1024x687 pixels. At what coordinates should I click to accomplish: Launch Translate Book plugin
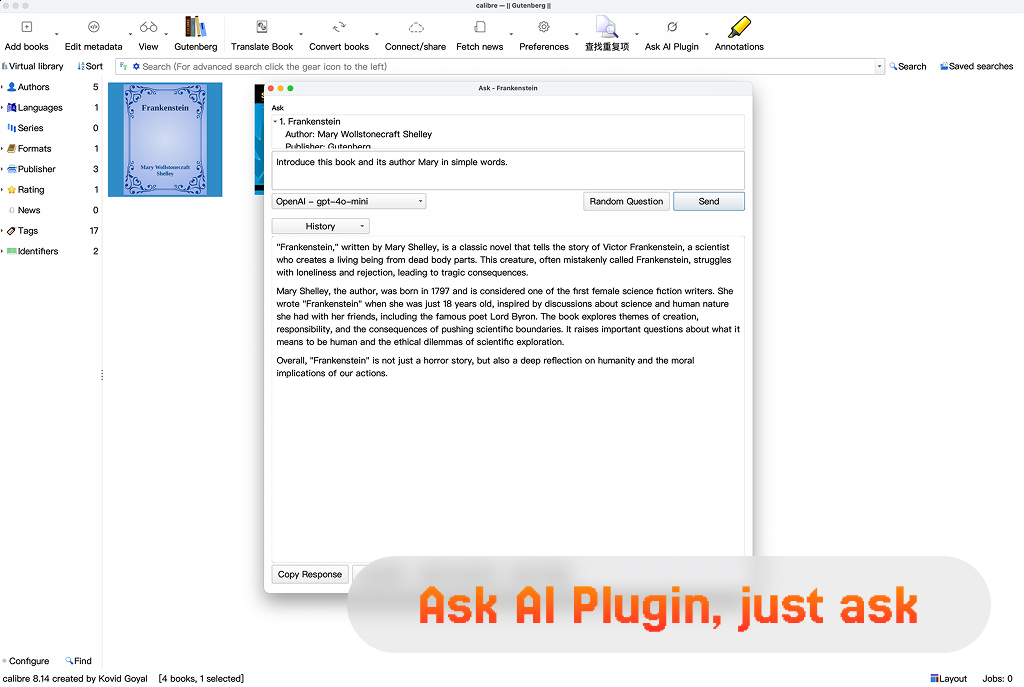click(x=262, y=27)
